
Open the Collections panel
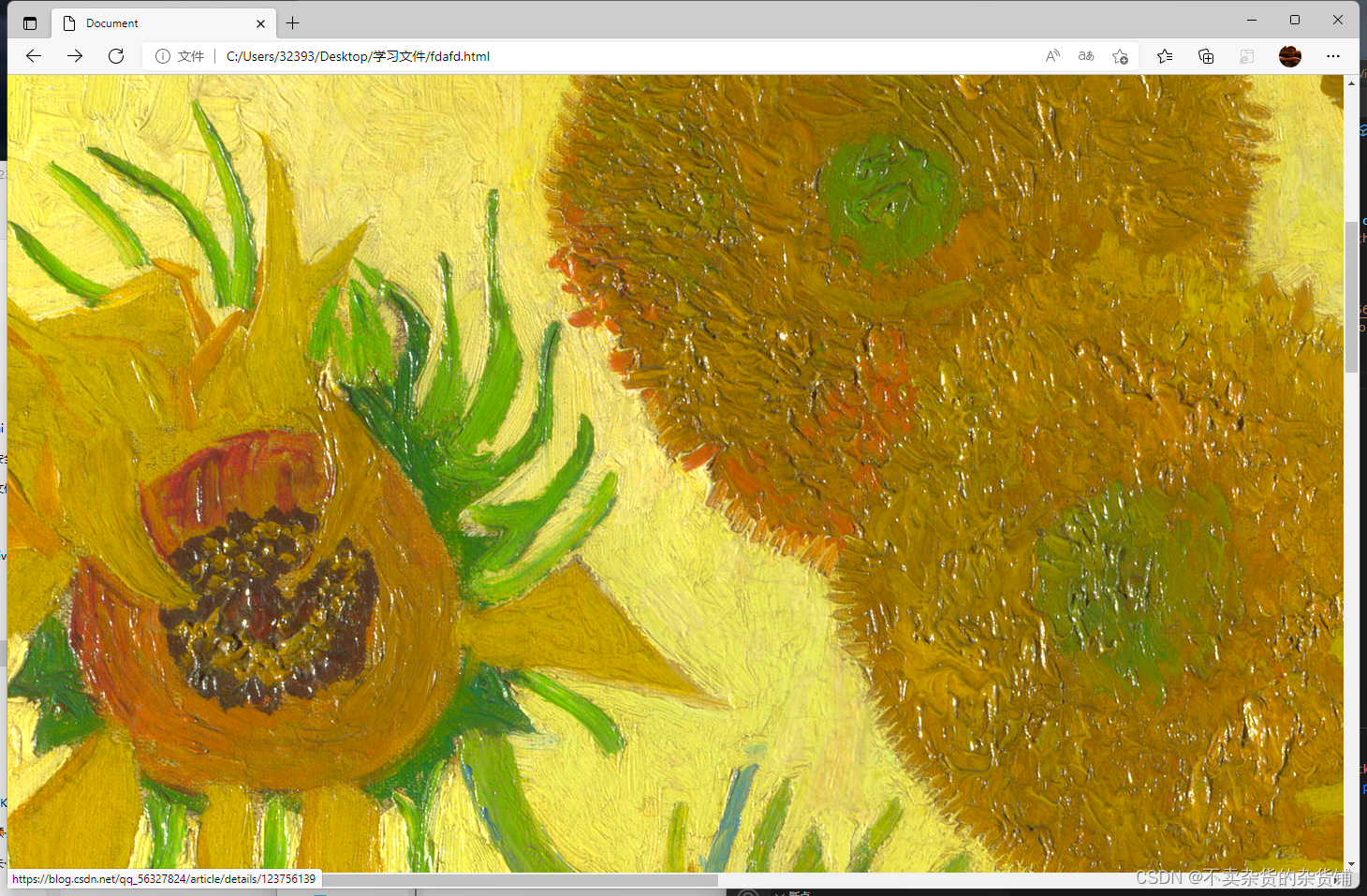1206,56
